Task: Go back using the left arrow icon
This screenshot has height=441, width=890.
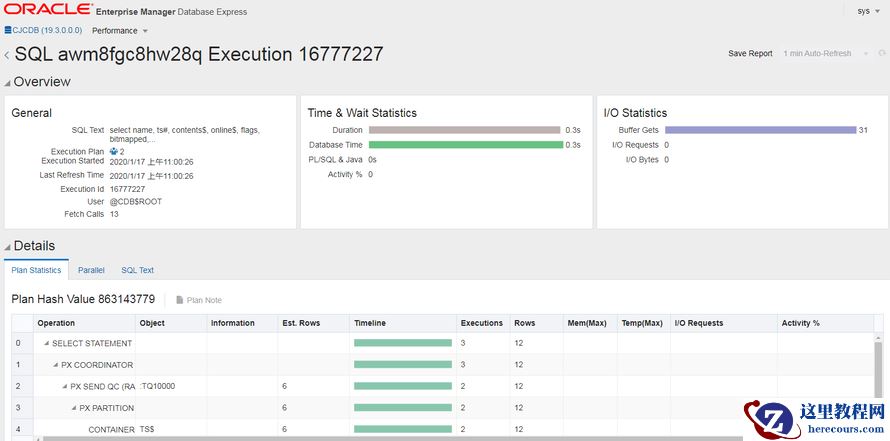Action: (x=7, y=55)
